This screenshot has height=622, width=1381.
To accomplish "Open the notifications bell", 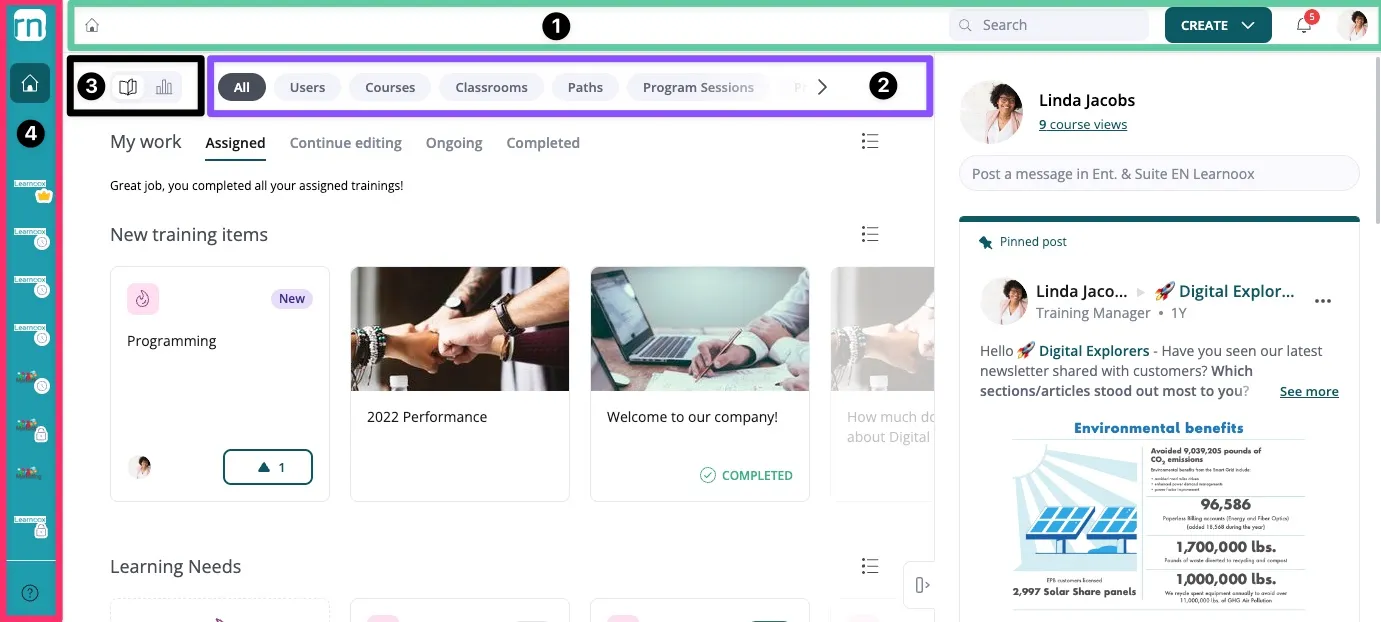I will (x=1302, y=25).
